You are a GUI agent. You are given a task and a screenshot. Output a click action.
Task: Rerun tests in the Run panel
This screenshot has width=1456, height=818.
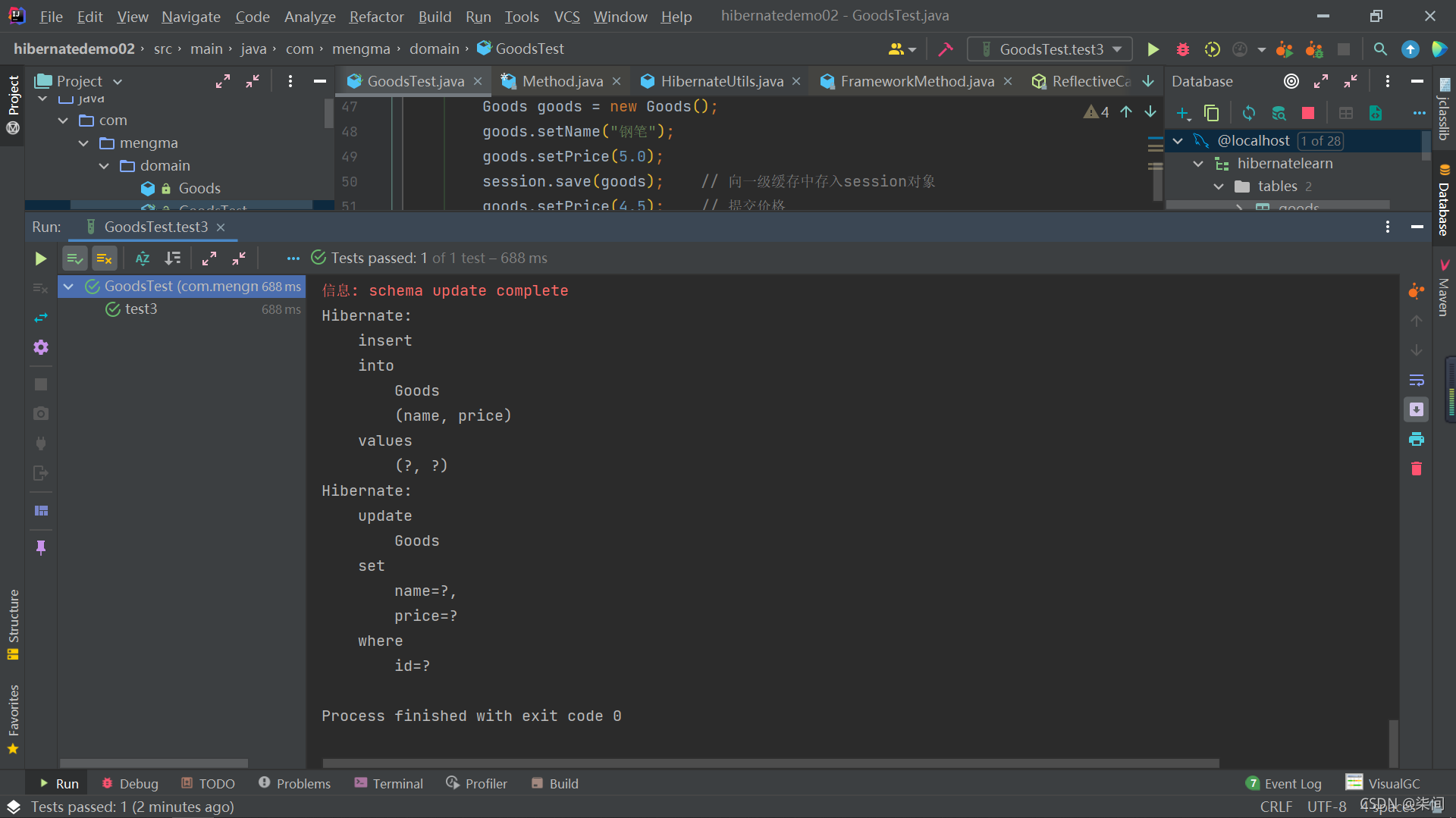coord(41,259)
